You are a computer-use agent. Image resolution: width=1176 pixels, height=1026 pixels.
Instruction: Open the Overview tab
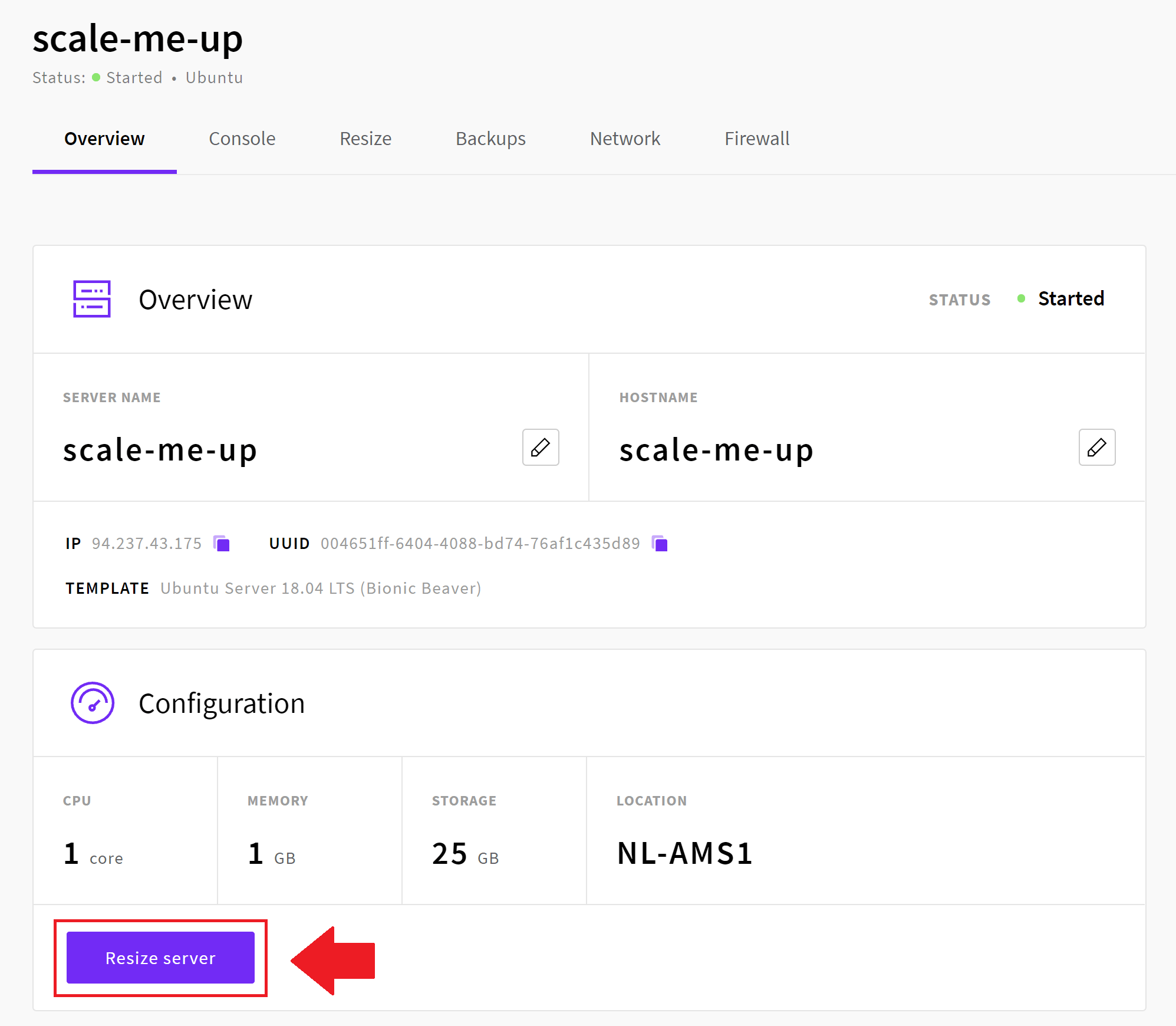pos(104,139)
